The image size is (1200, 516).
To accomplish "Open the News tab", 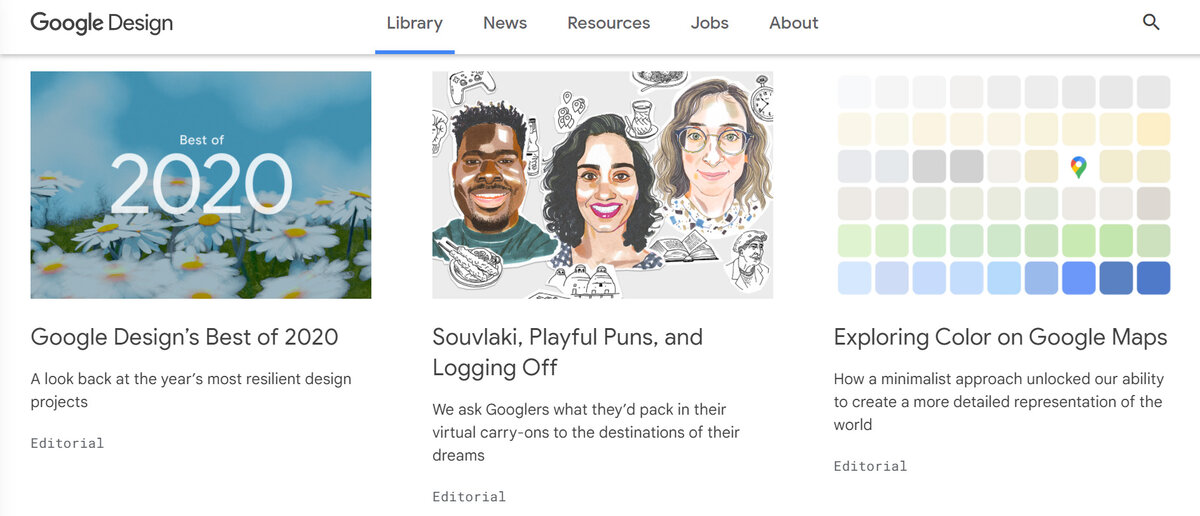I will [505, 23].
